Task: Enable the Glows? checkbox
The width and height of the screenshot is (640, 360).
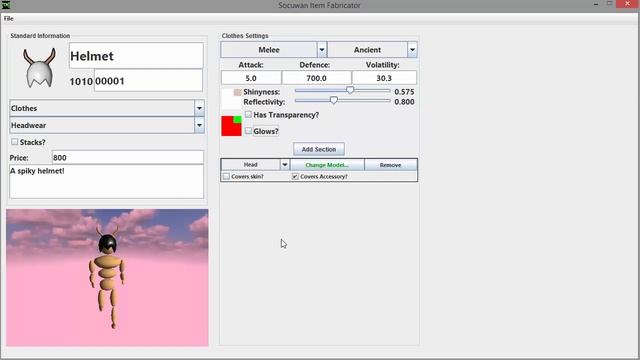Action: pyautogui.click(x=248, y=131)
